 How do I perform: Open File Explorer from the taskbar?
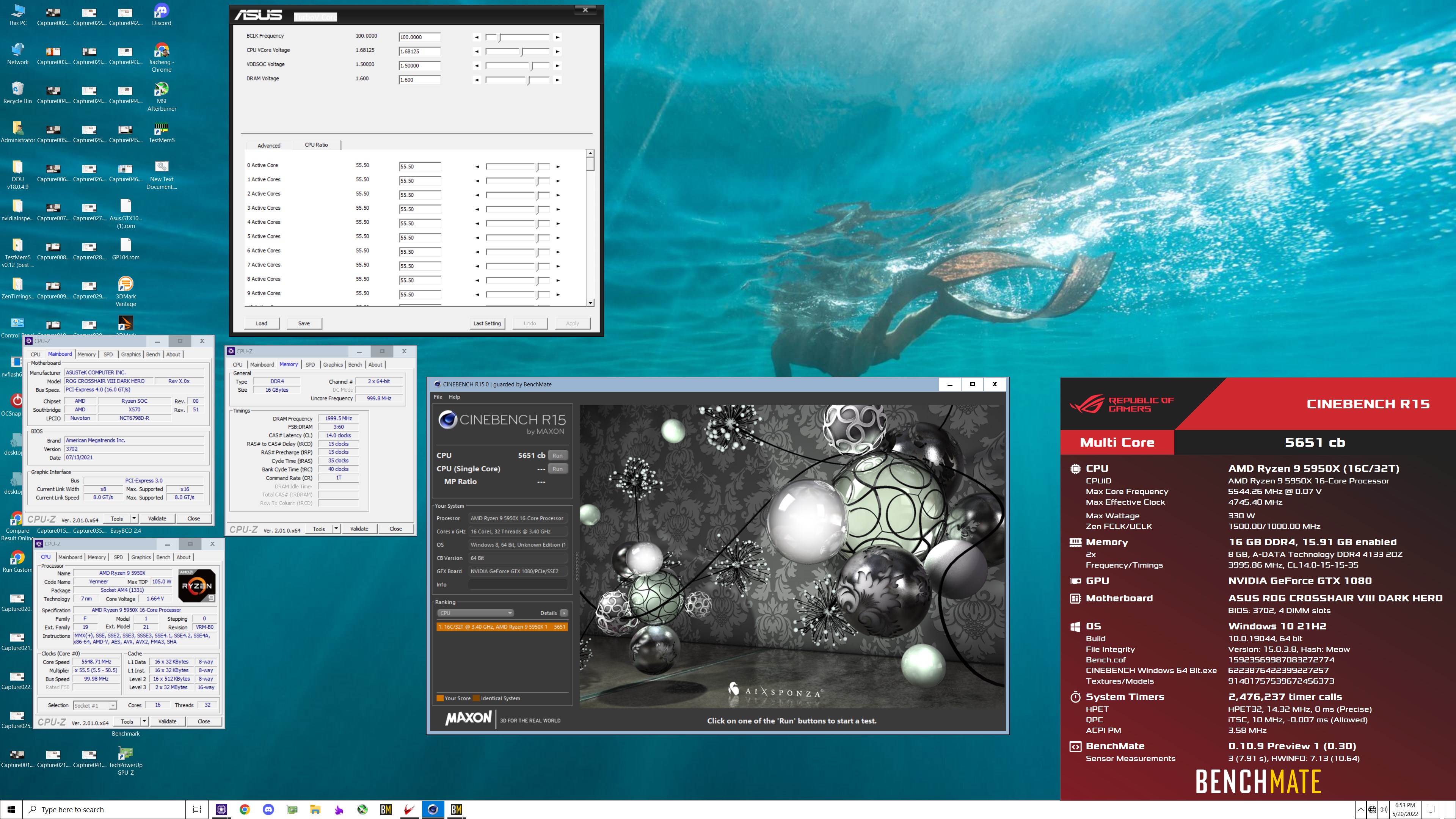[x=315, y=810]
